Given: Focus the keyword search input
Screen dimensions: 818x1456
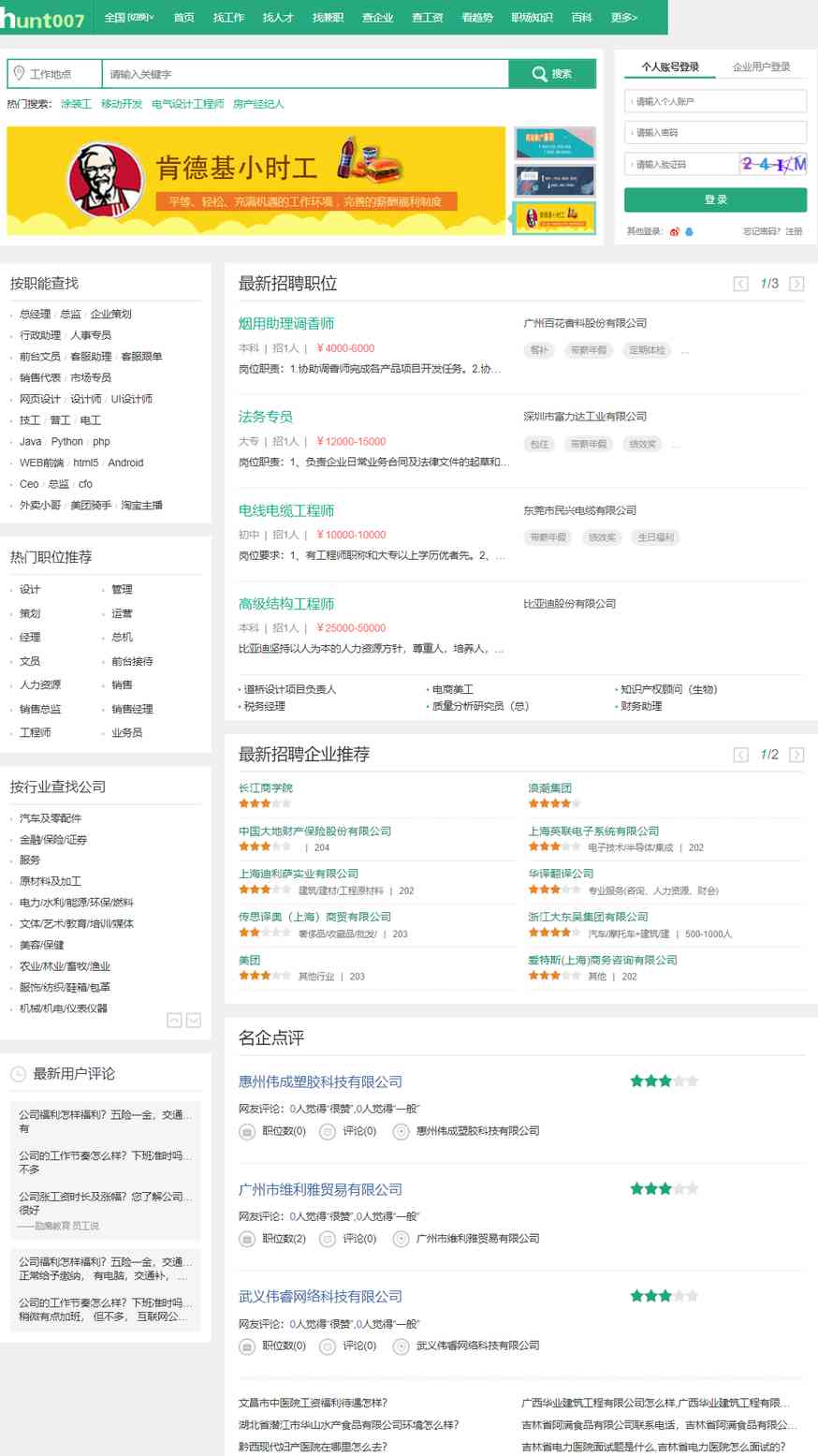Looking at the screenshot, I should coord(305,74).
